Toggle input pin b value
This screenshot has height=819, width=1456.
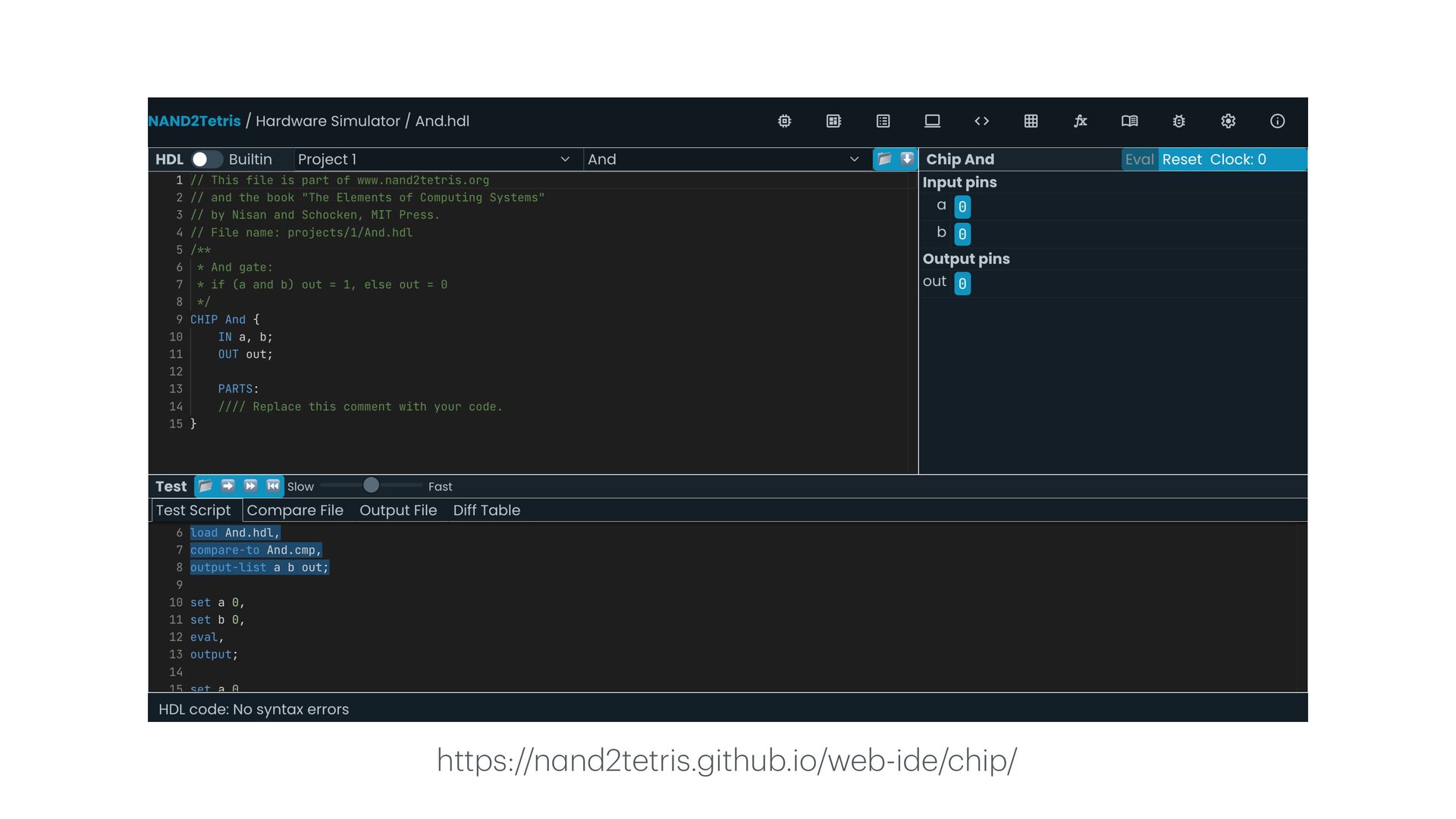point(962,234)
